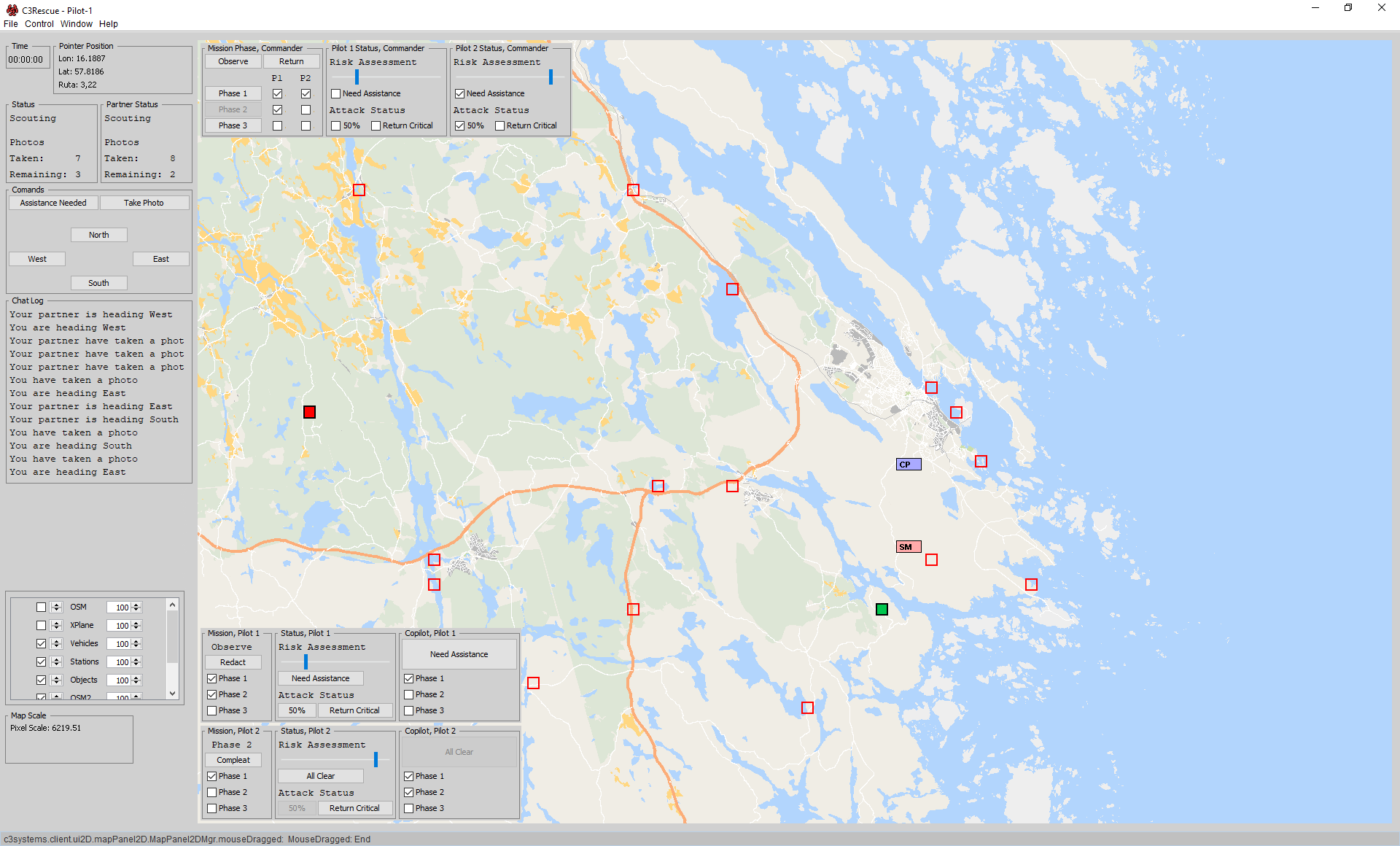
Task: Open the Window menu
Action: tap(76, 24)
